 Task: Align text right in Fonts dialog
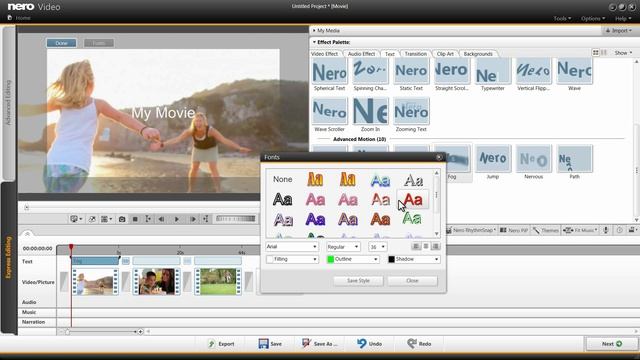pyautogui.click(x=436, y=246)
